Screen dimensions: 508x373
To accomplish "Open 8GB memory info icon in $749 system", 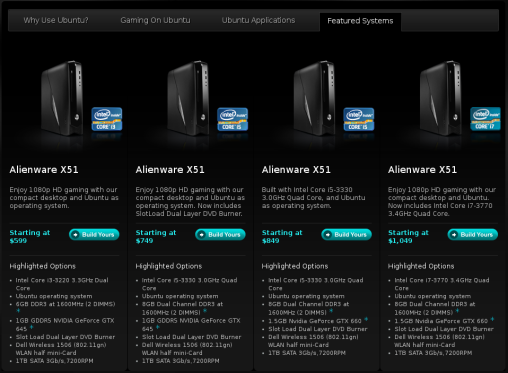I will pyautogui.click(x=205, y=311).
